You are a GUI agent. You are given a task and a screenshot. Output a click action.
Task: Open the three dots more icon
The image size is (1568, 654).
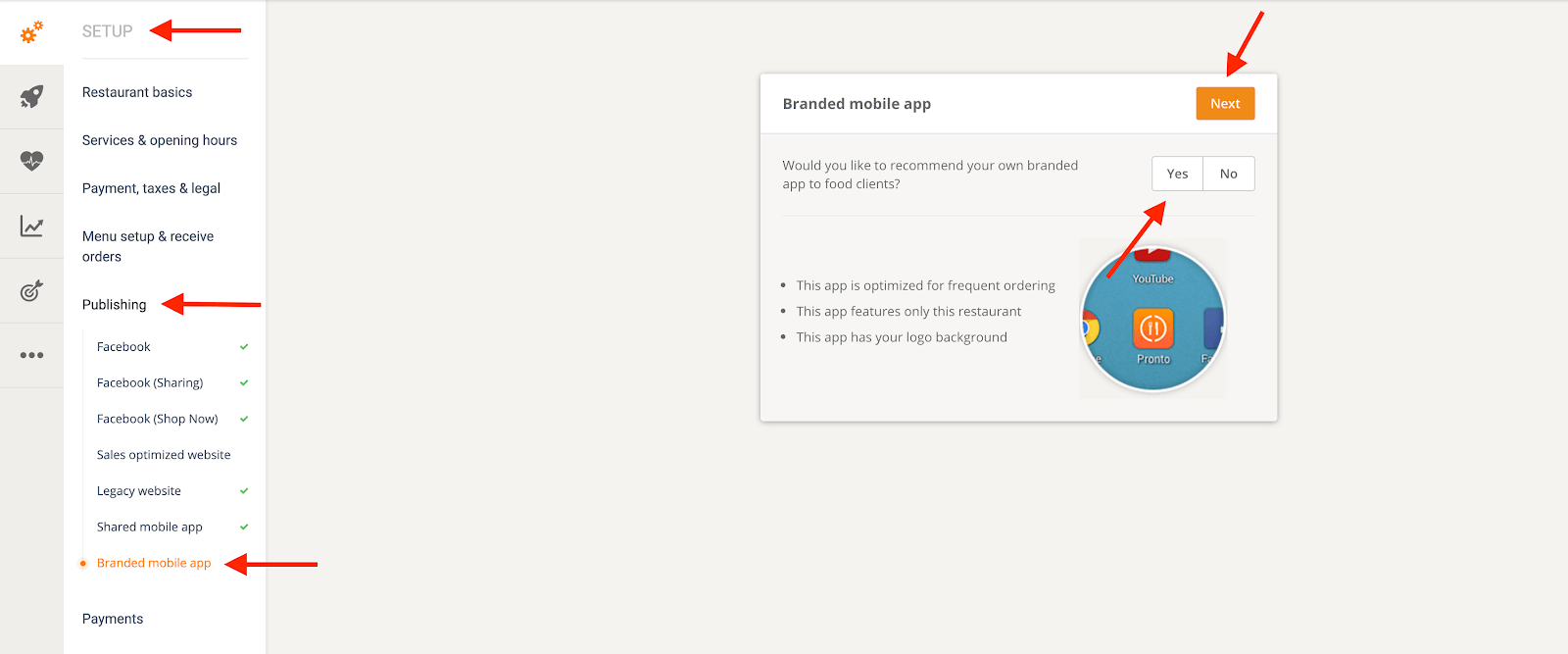point(31,355)
